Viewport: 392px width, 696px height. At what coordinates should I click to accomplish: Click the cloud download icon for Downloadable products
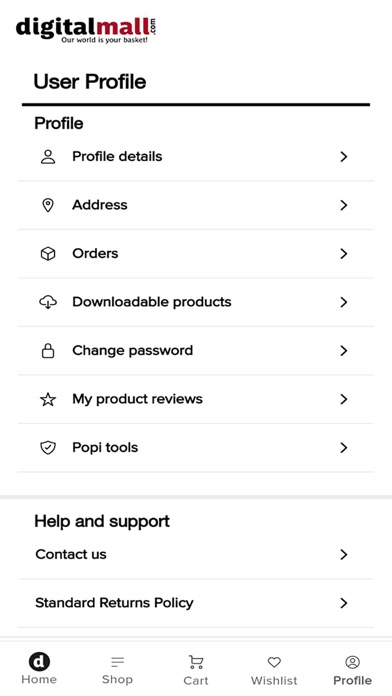(48, 302)
